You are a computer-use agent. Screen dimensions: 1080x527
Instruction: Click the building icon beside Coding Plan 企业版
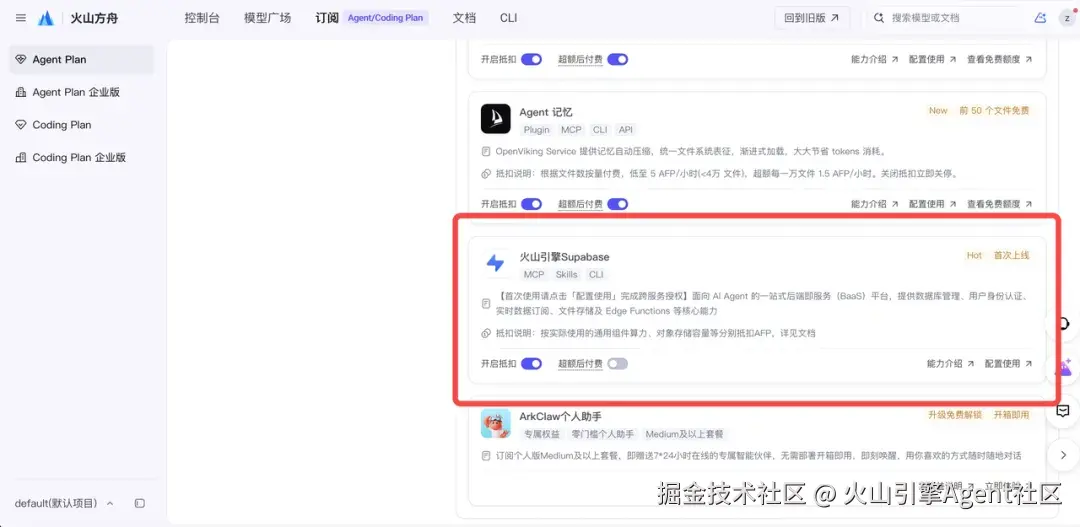20,157
